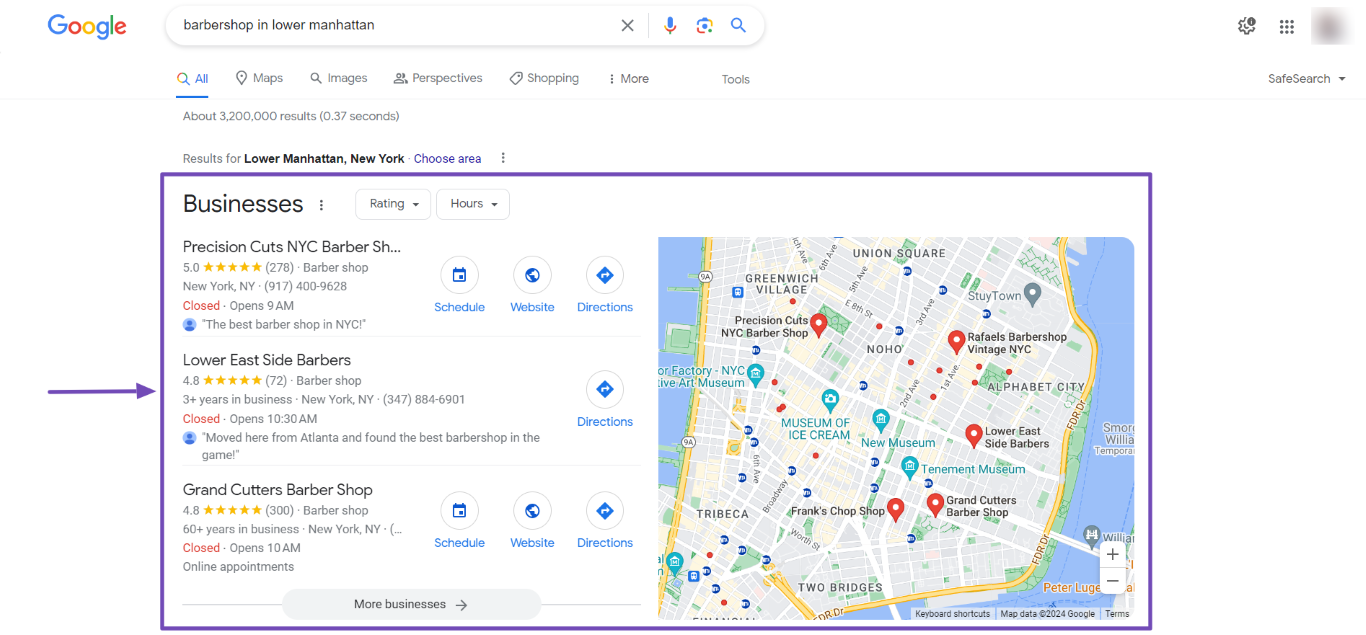Open quick settings gear icon
1366x635 pixels.
coord(1246,26)
